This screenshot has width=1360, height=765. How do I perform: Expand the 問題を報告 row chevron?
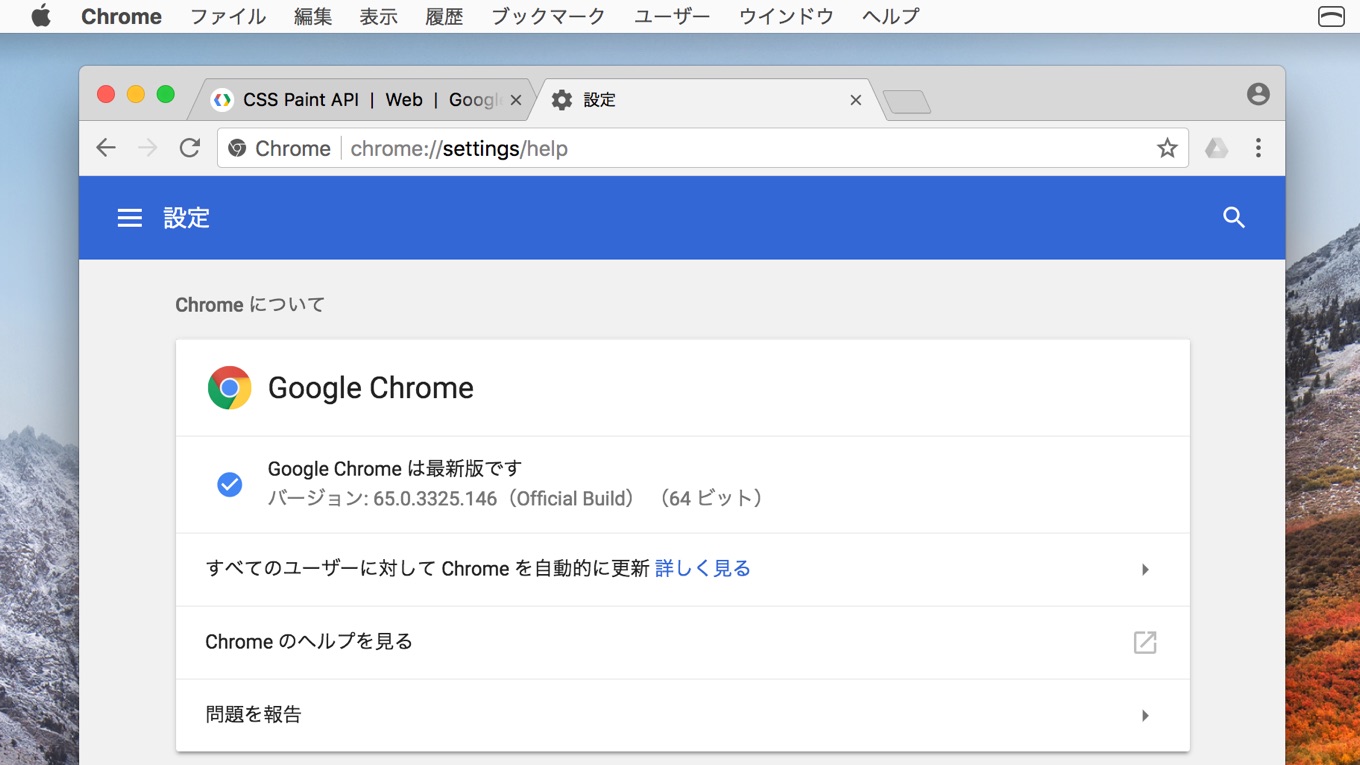click(1144, 714)
